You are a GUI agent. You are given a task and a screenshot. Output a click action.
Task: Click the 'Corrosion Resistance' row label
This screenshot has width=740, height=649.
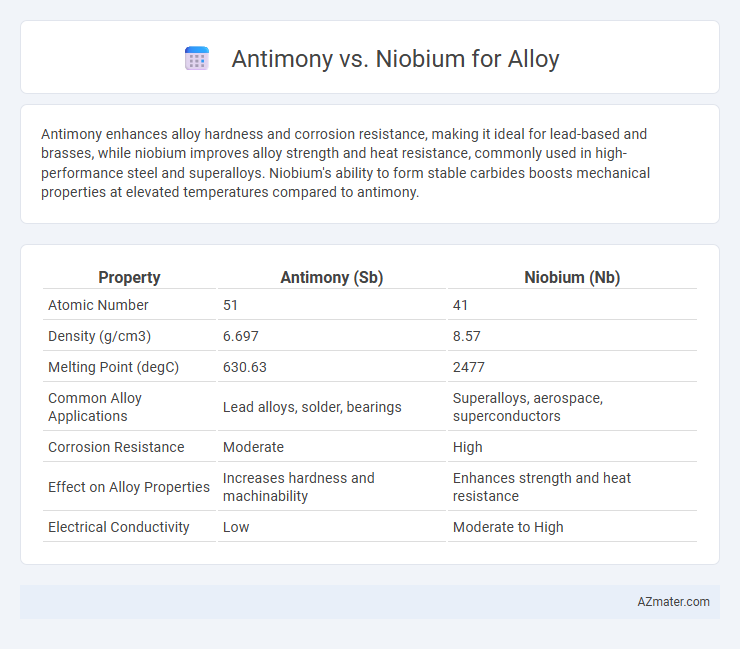[x=116, y=447]
